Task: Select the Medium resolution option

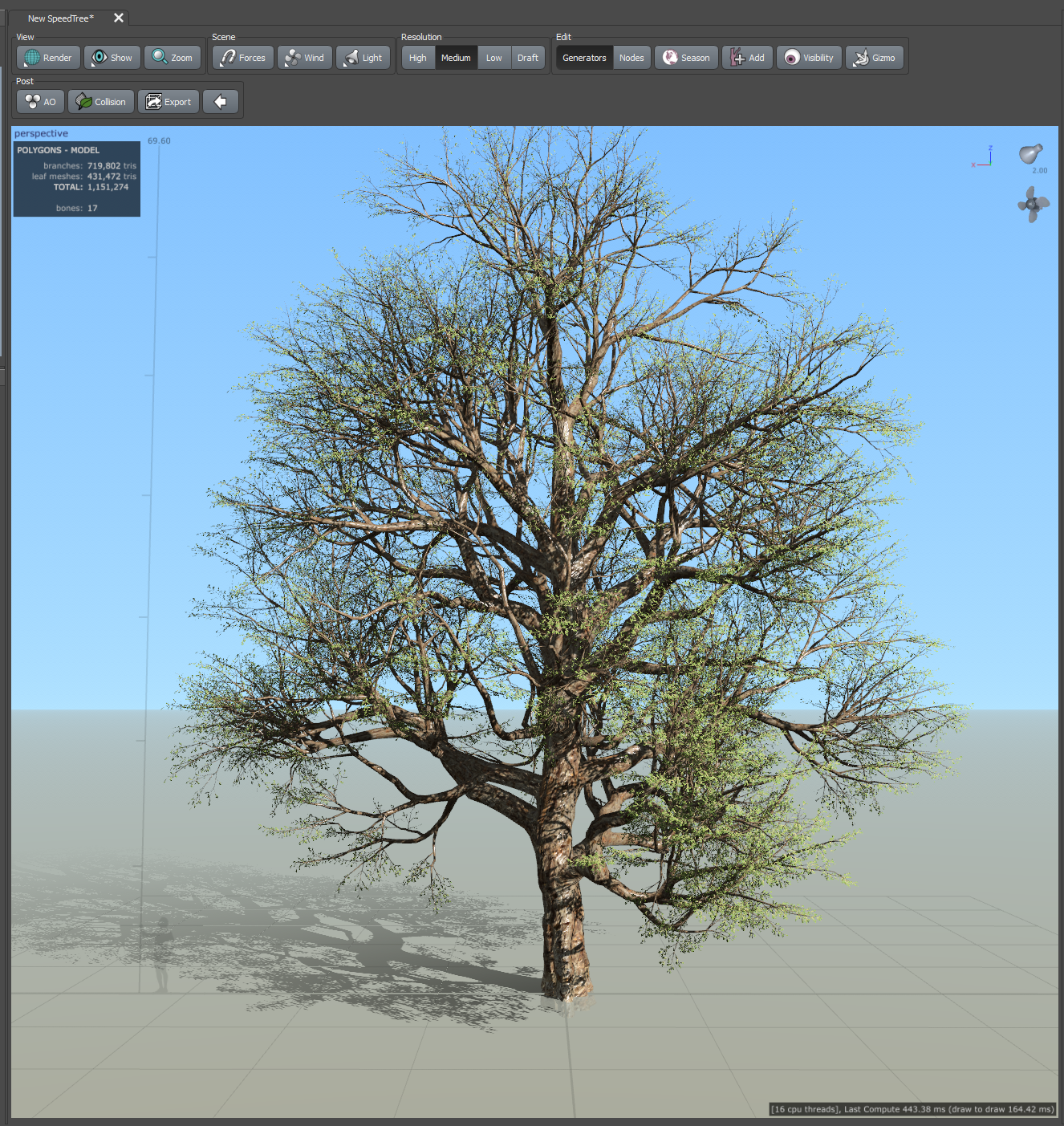Action: 456,58
